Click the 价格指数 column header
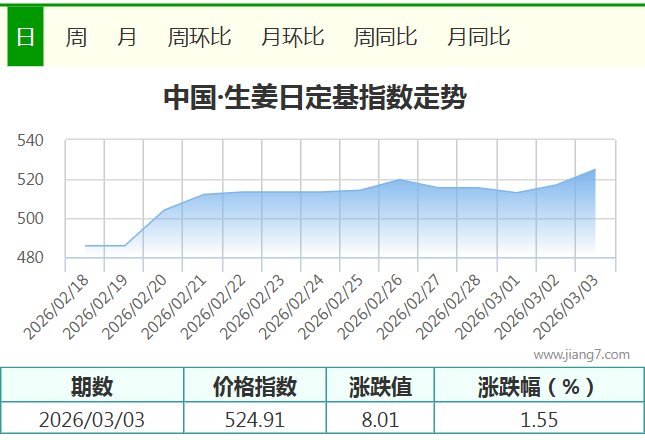 [255, 386]
